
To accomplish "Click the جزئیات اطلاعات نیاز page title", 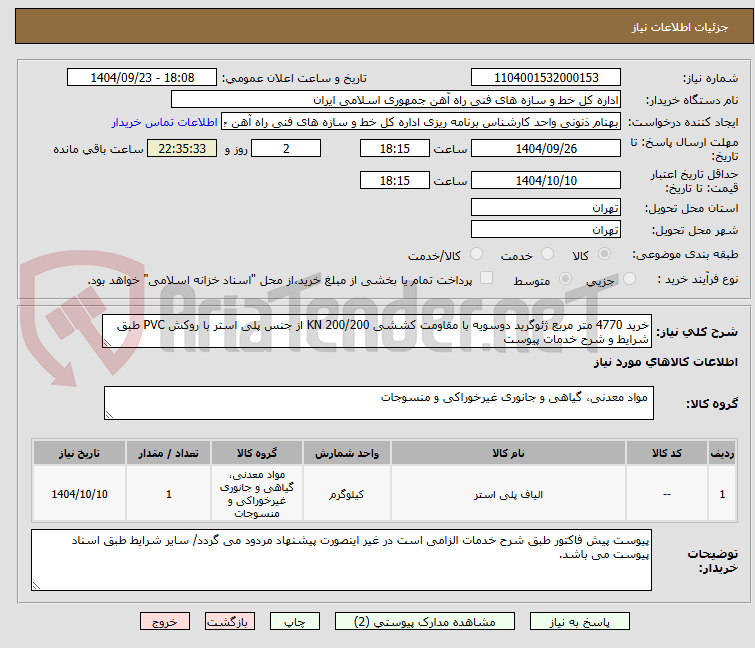I will (680, 27).
